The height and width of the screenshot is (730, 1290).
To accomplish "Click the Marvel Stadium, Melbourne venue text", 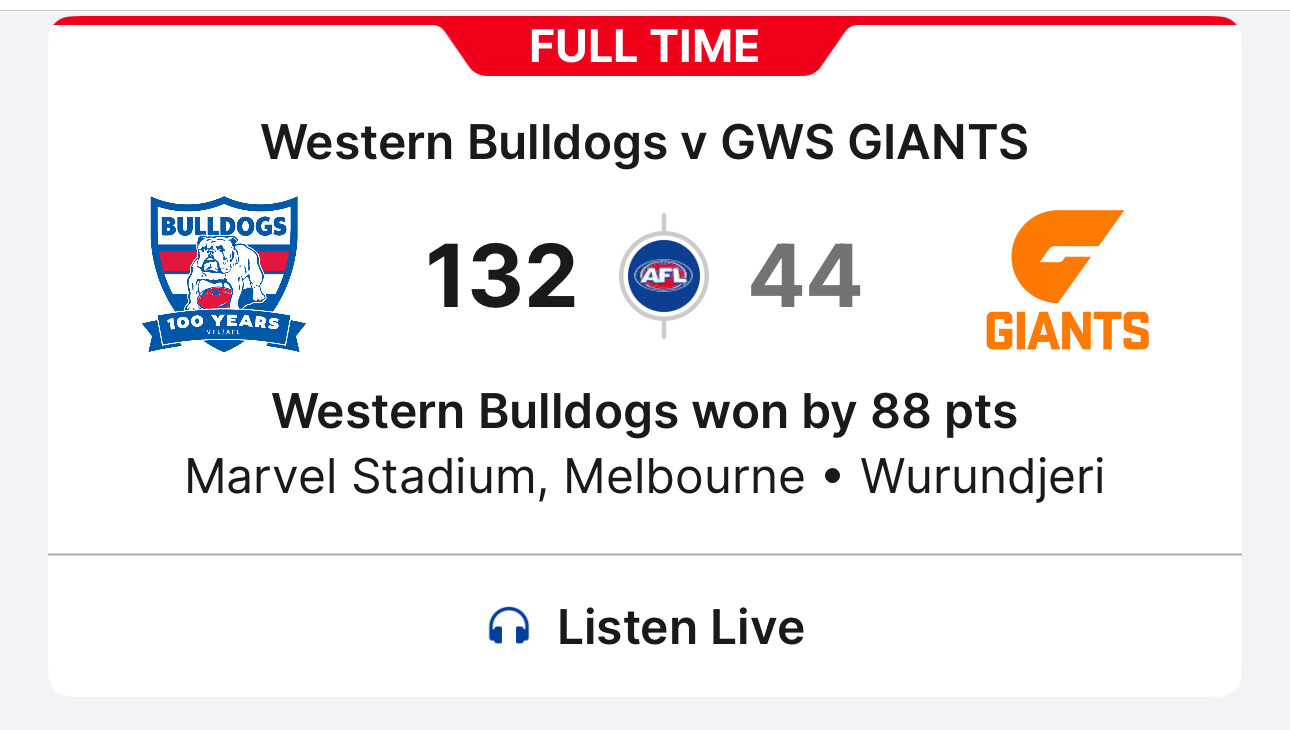I will [495, 478].
